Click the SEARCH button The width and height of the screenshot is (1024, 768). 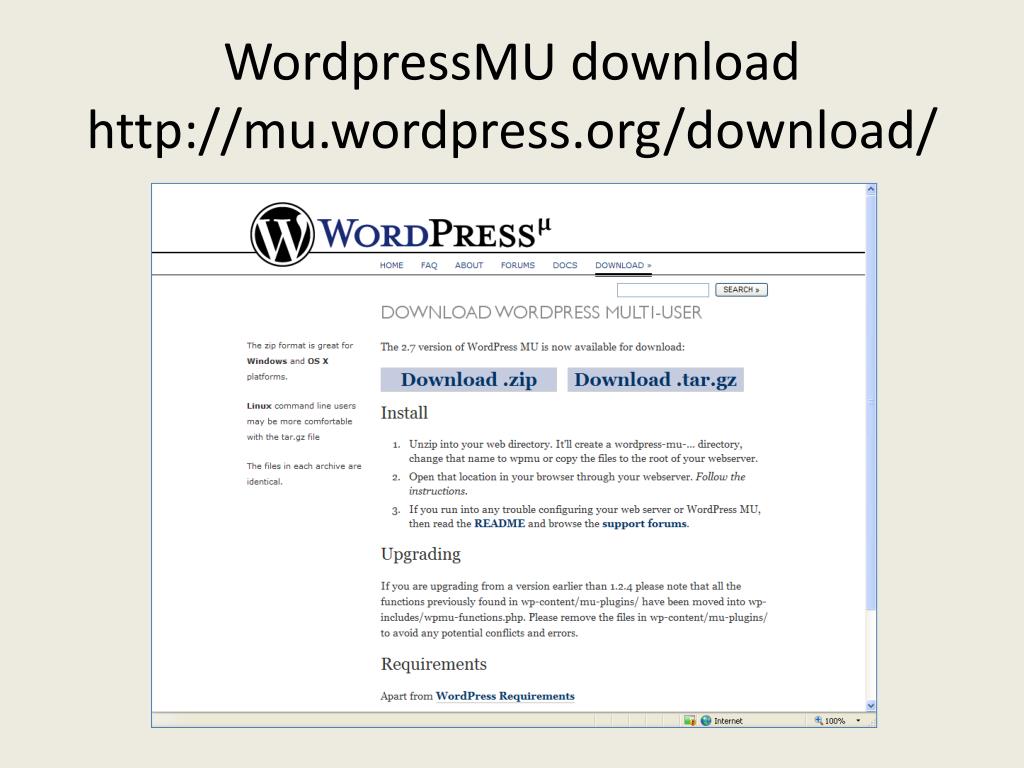click(x=741, y=290)
